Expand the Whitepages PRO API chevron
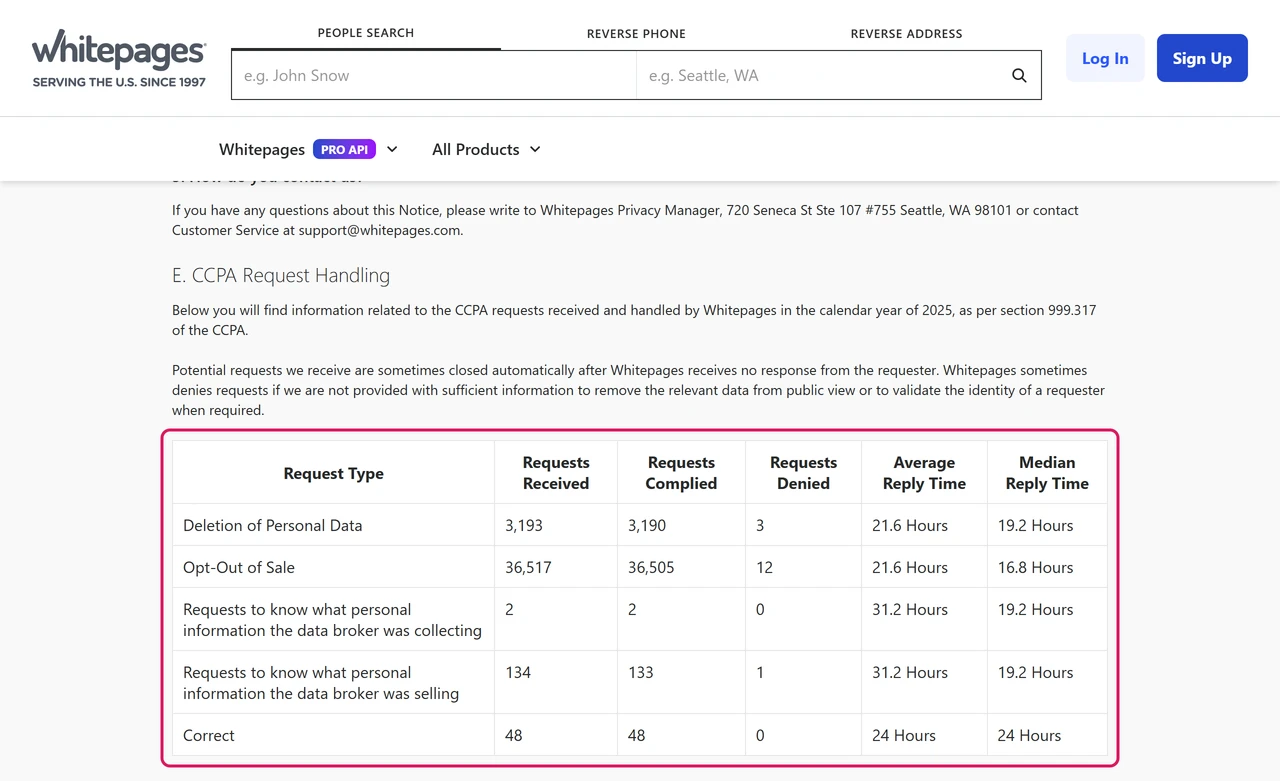Screen dimensions: 1280x781 [392, 149]
